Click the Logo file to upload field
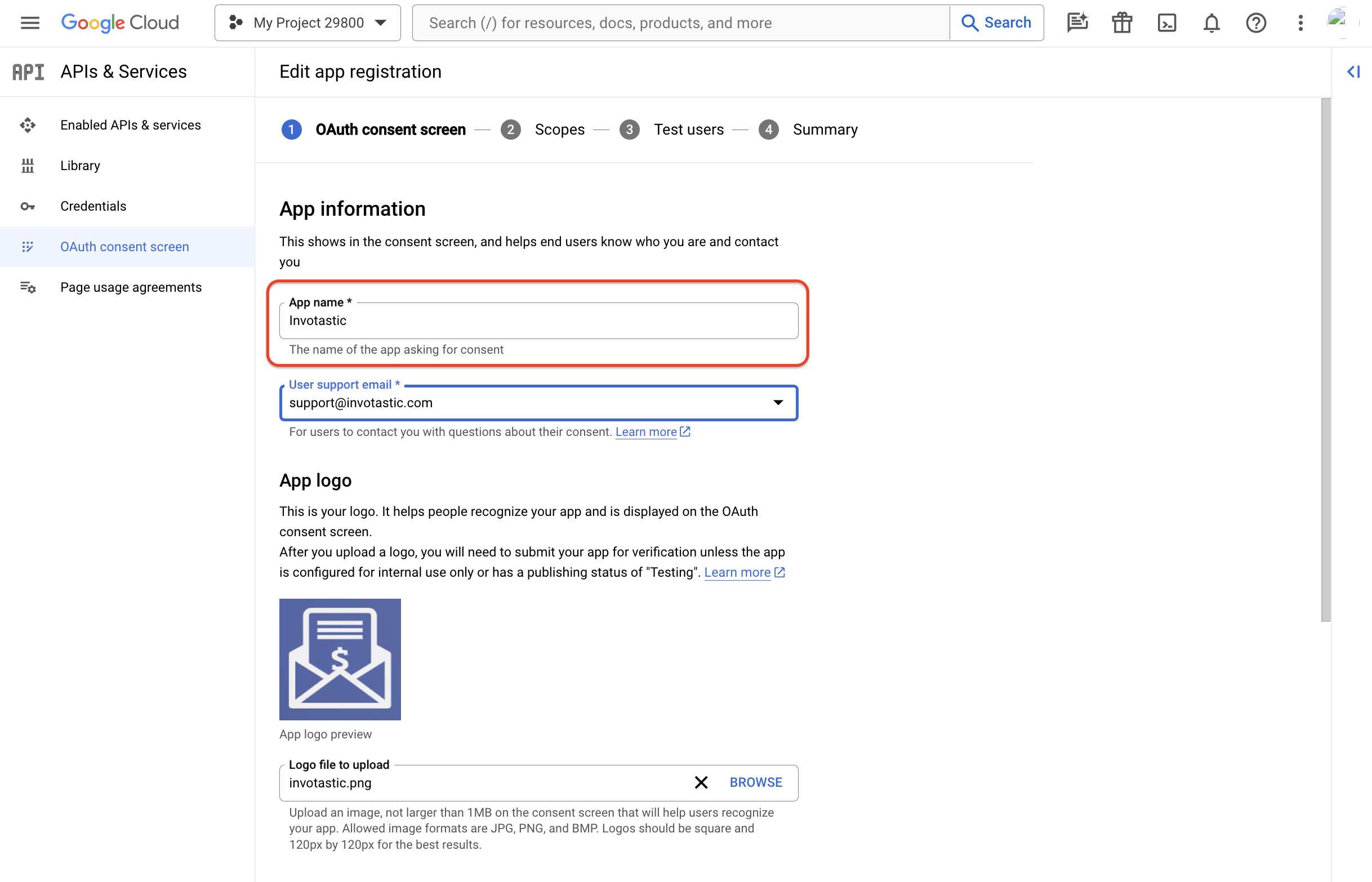Image resolution: width=1372 pixels, height=882 pixels. pos(538,782)
